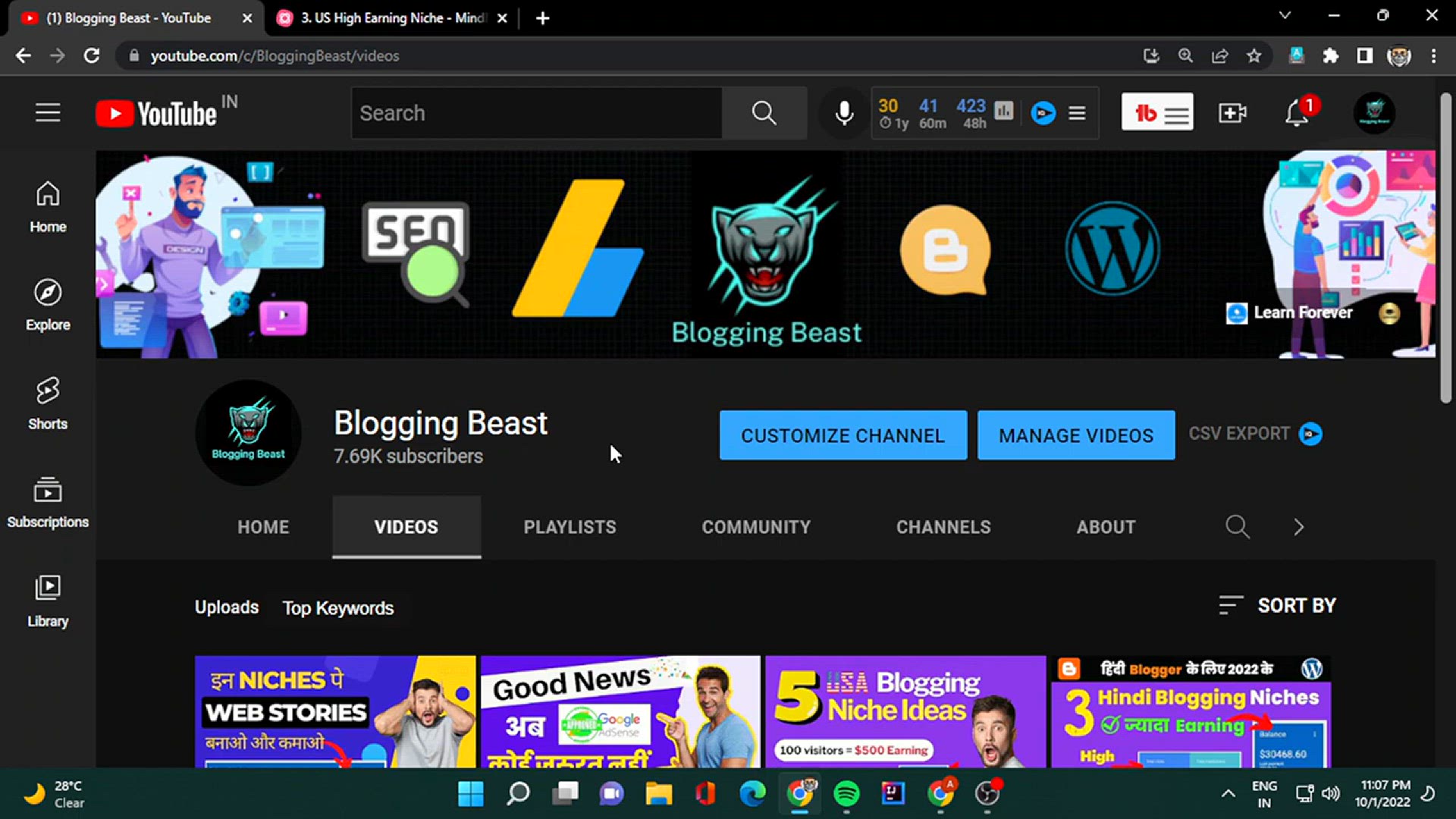This screenshot has height=819, width=1456.
Task: Open the vidIQ three-line dropdown menu
Action: point(1077,113)
